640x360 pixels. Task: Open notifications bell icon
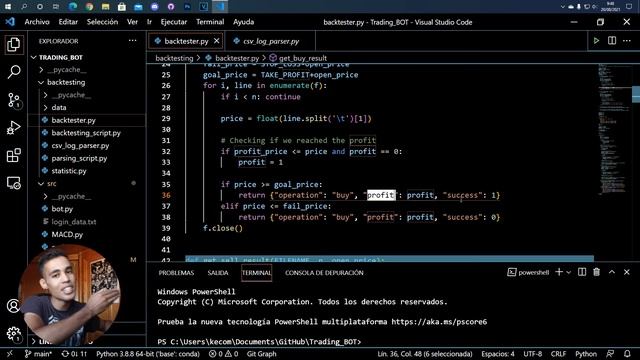(627, 354)
